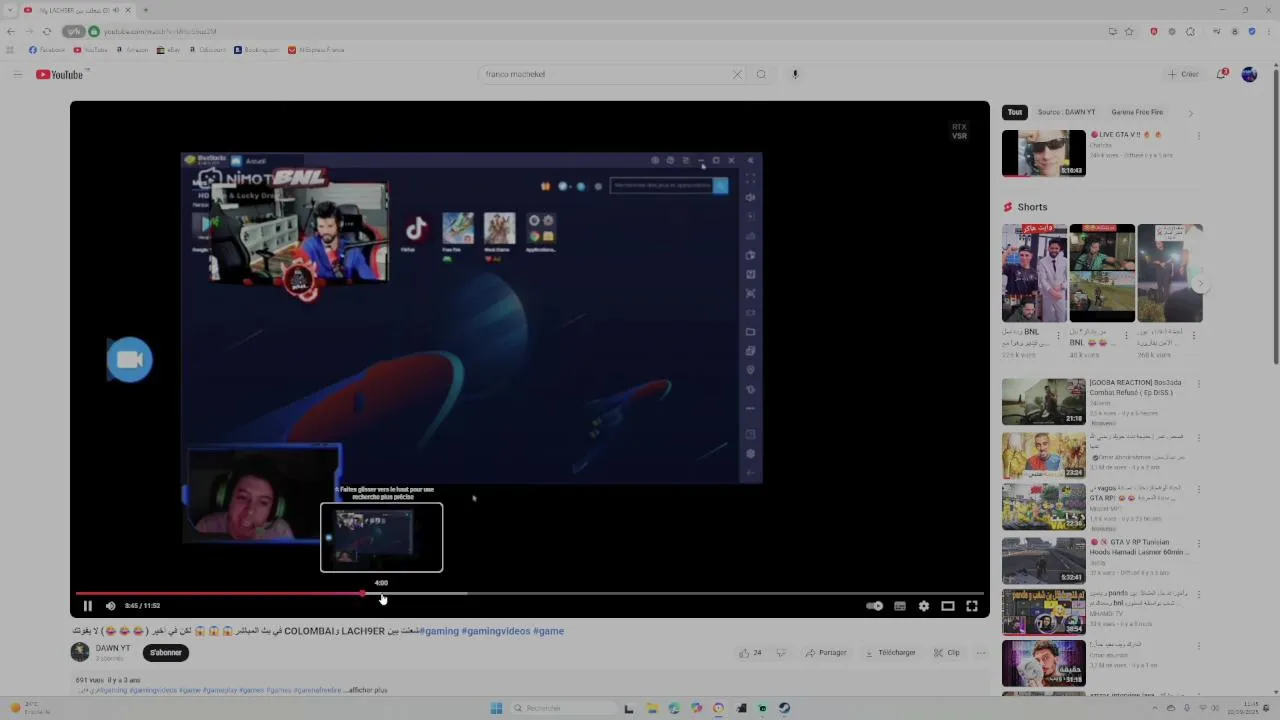1280x720 pixels.
Task: Open menu for GTA V RP Tunisian video
Action: (x=1198, y=544)
